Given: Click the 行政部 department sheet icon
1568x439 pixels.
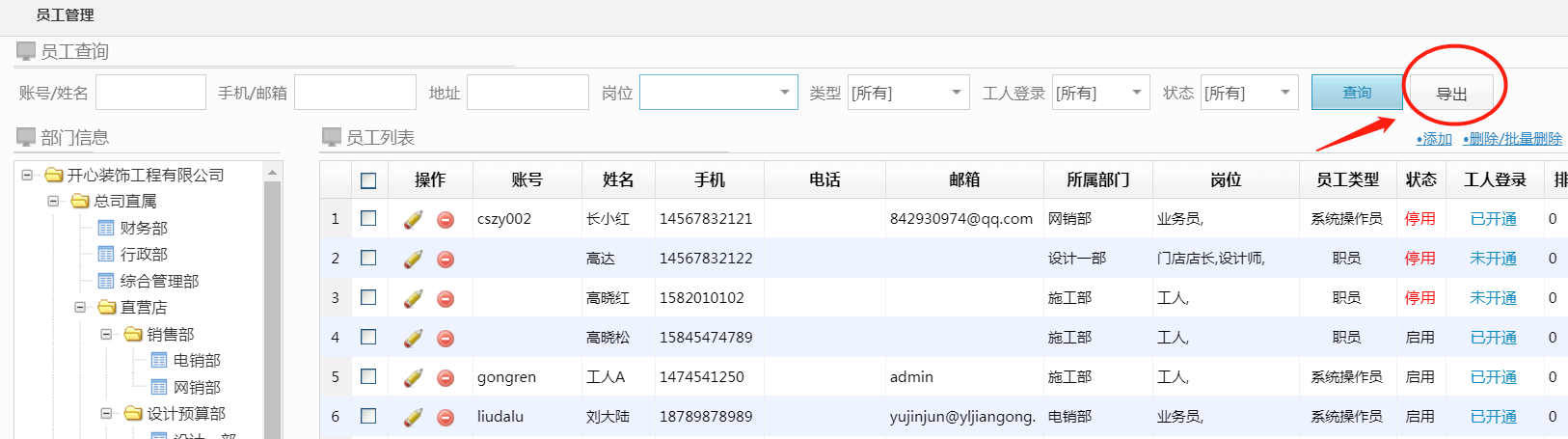Looking at the screenshot, I should [x=106, y=254].
